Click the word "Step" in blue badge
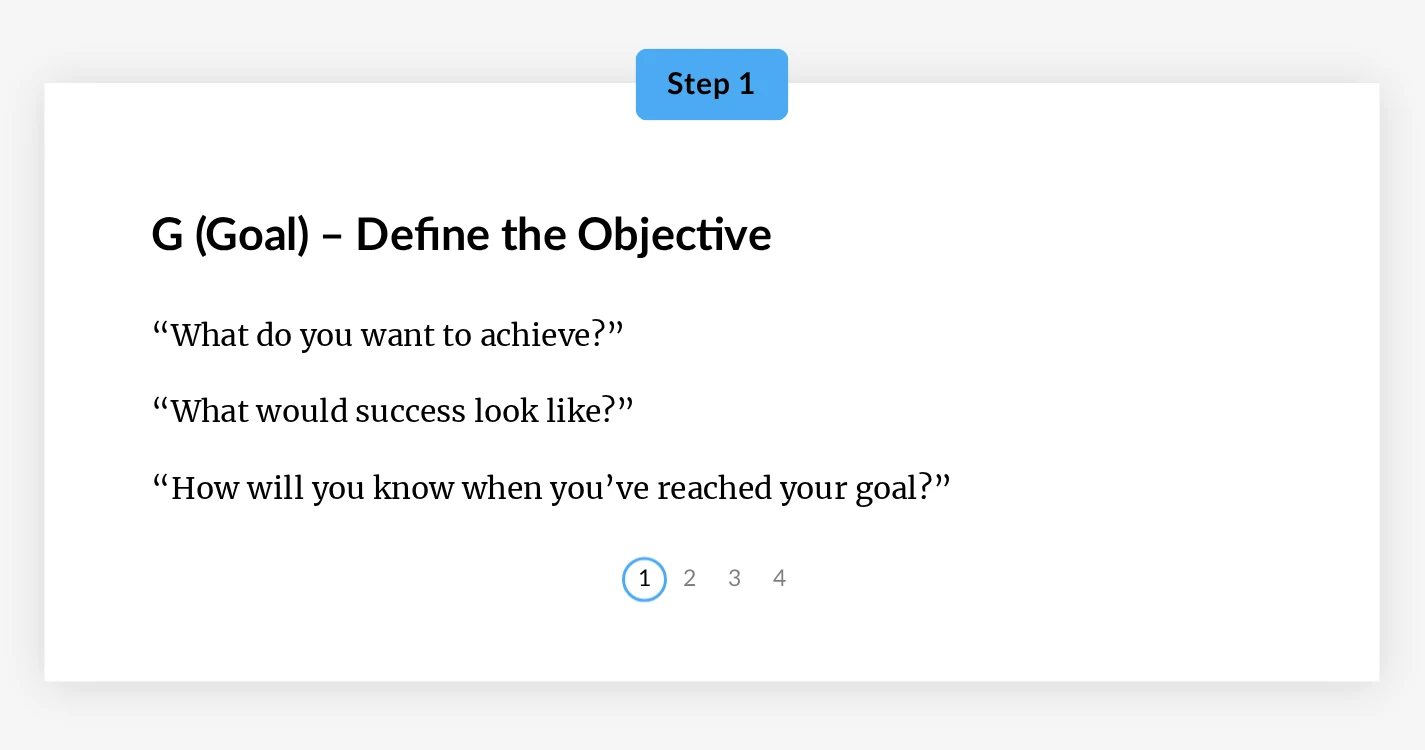The image size is (1425, 750). [x=698, y=84]
